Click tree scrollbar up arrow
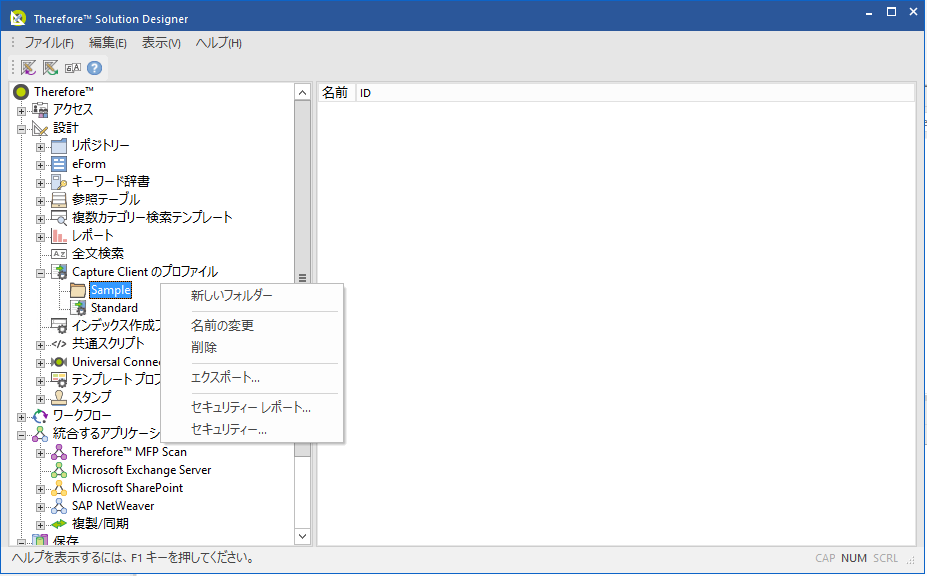Screen dimensions: 927x576 pyautogui.click(x=302, y=92)
